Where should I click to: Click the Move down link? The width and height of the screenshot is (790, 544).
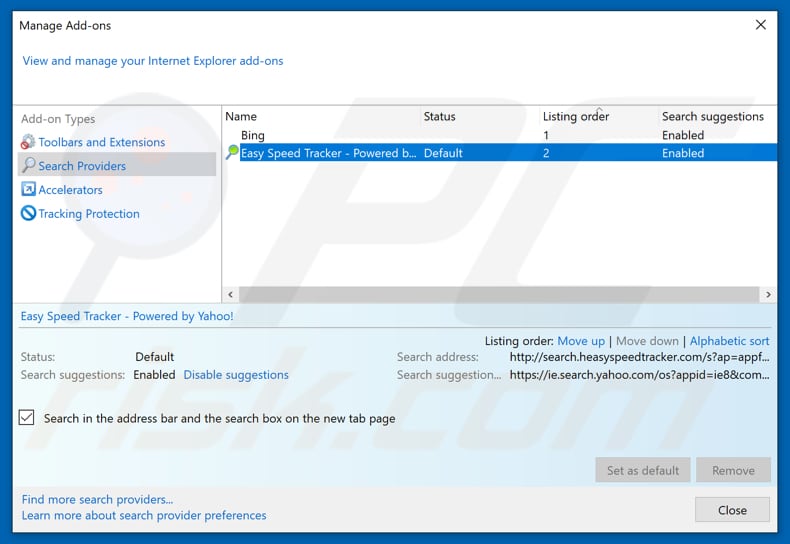click(x=647, y=341)
